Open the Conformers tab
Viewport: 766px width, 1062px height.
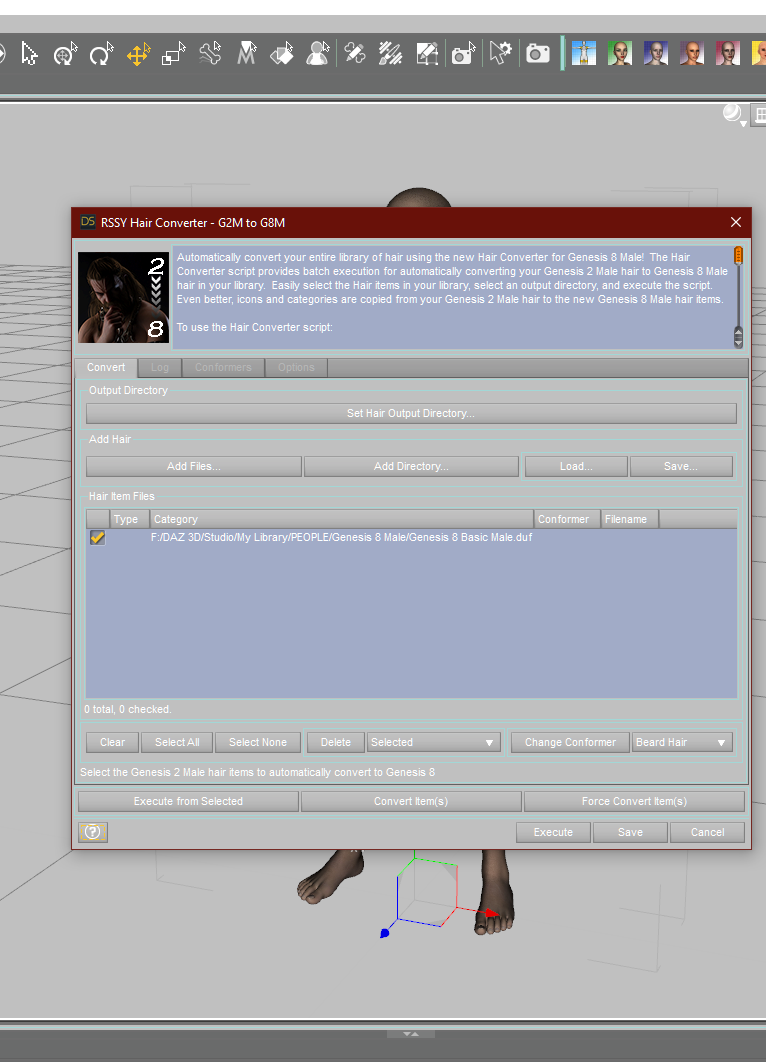pyautogui.click(x=223, y=367)
